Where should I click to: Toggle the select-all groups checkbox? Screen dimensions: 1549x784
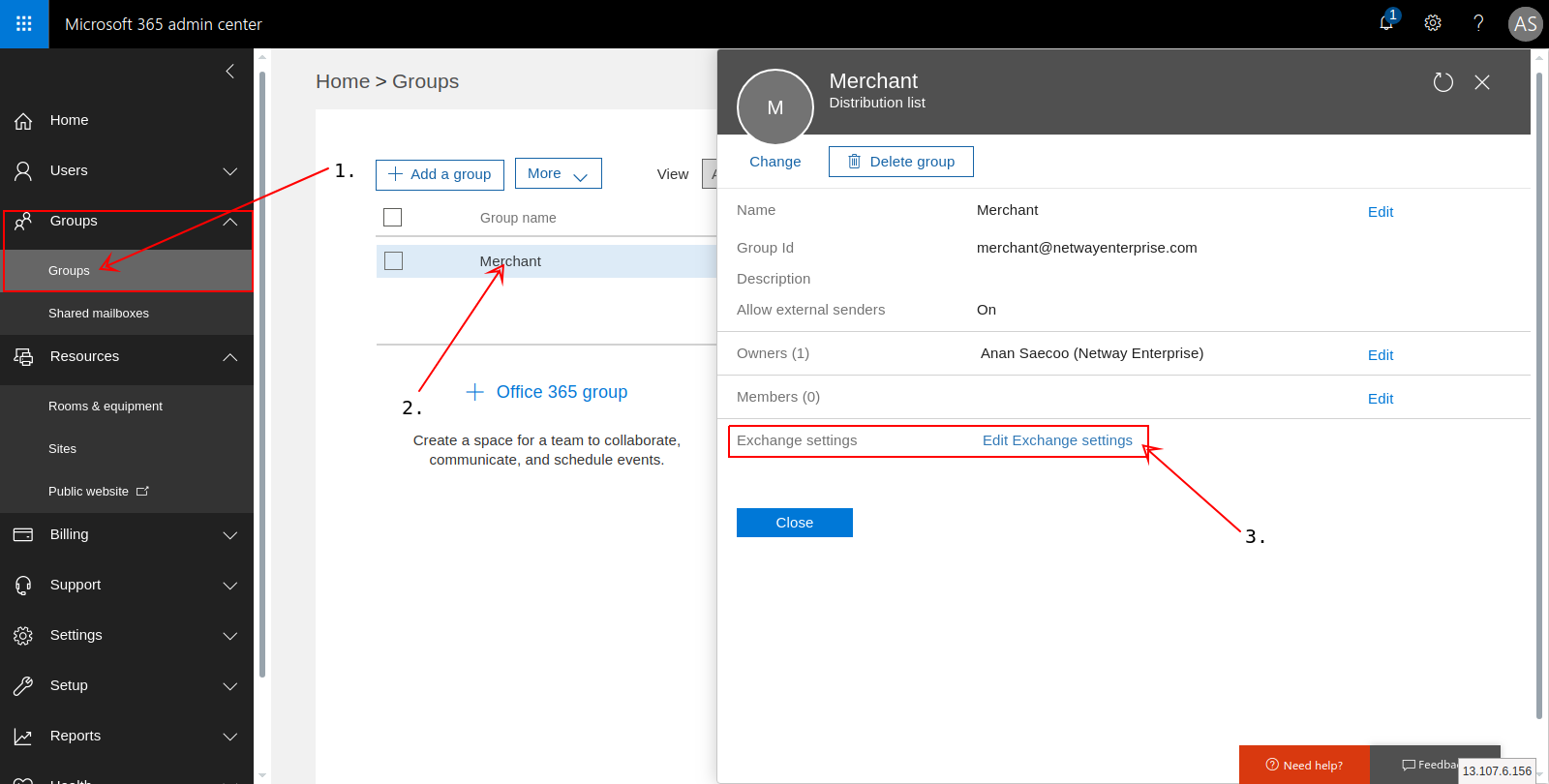tap(392, 218)
